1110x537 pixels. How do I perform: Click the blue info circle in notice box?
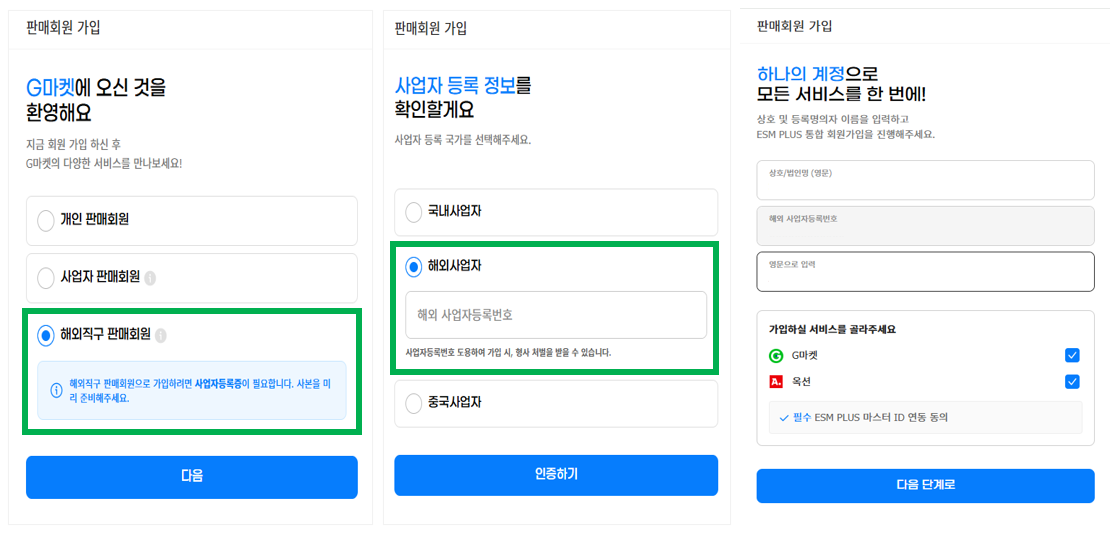pyautogui.click(x=57, y=390)
